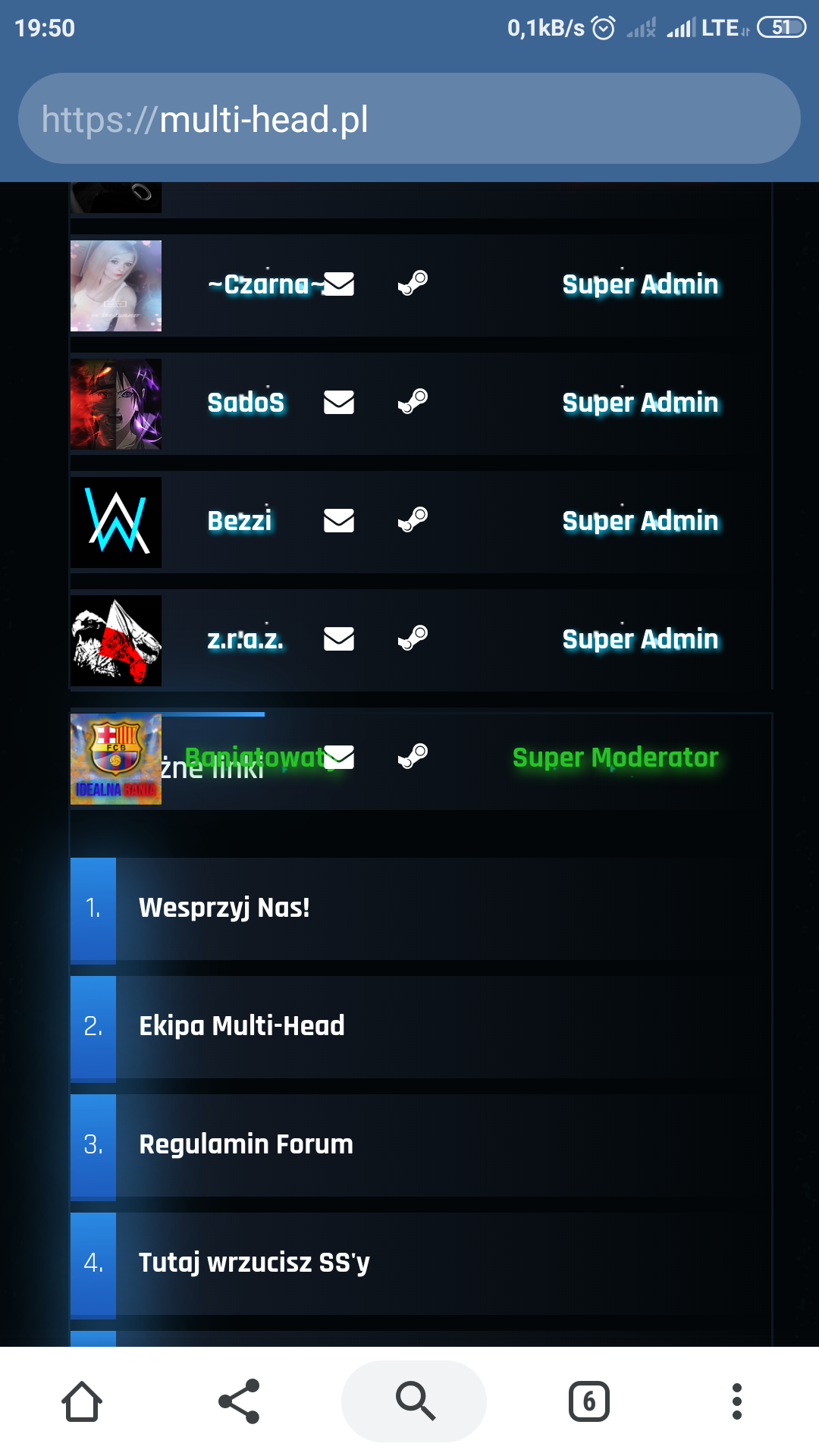
Task: Open the Steam profile icon for SadoS
Action: (413, 401)
